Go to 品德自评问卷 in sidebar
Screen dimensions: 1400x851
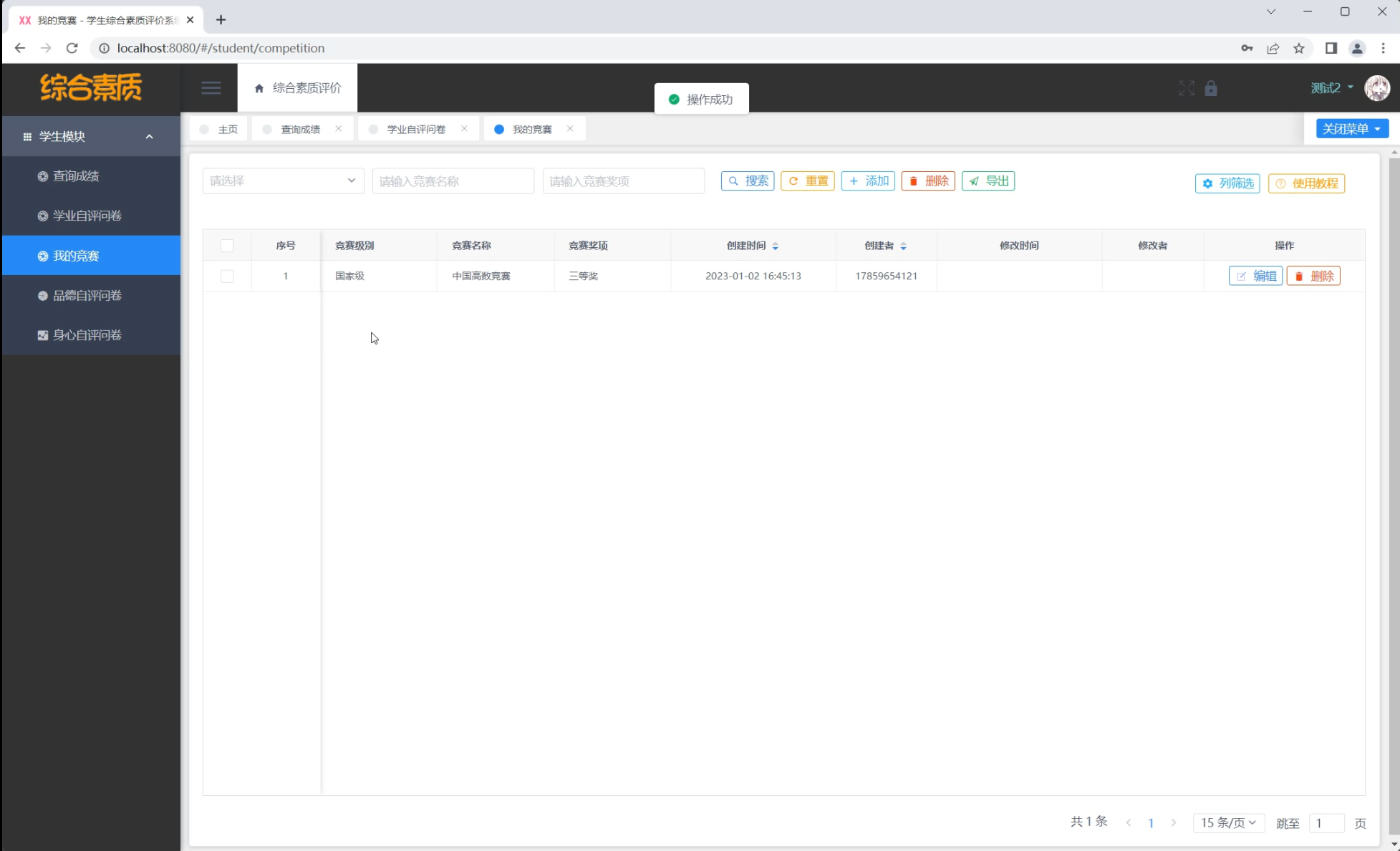[x=87, y=295]
